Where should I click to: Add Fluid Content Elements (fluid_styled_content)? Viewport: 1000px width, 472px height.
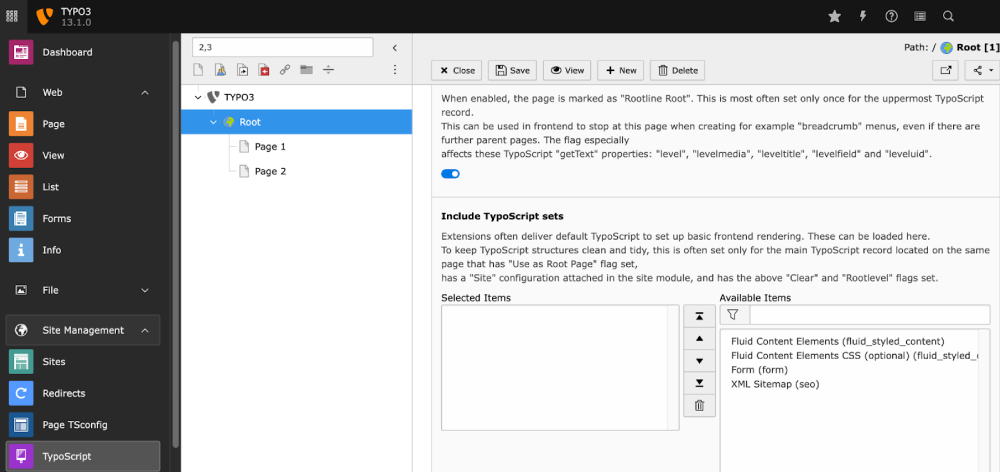pos(837,341)
